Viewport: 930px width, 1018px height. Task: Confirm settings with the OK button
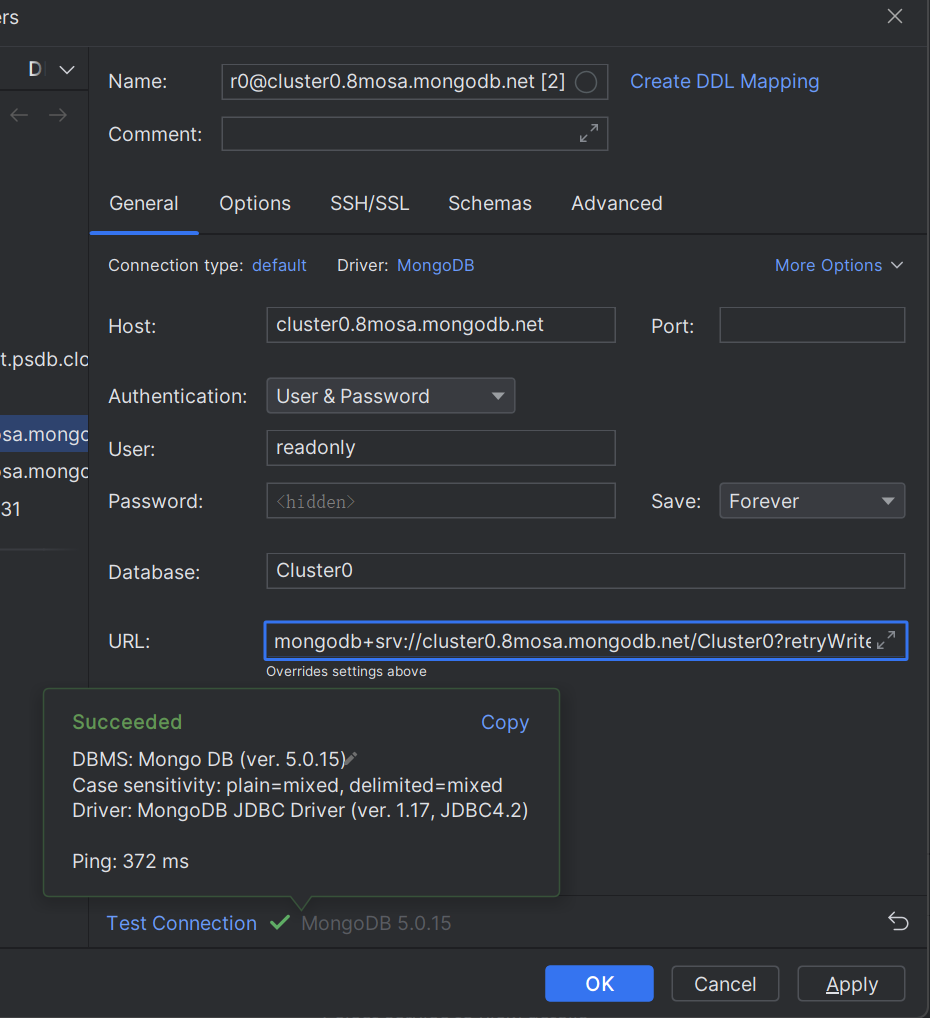(598, 983)
